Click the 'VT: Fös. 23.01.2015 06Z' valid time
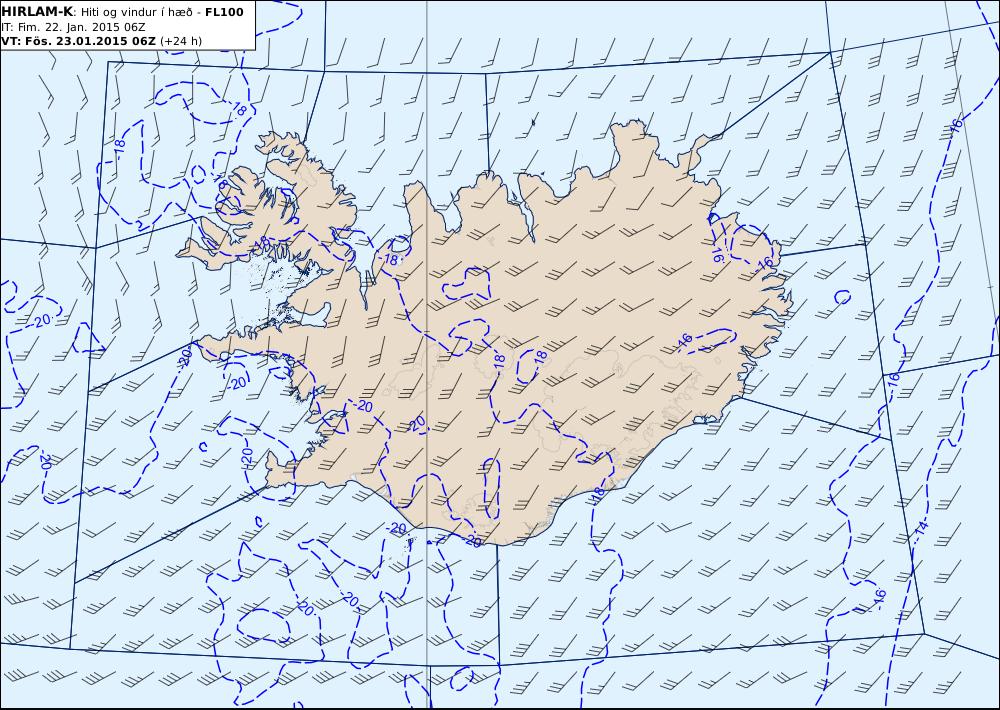 78,41
